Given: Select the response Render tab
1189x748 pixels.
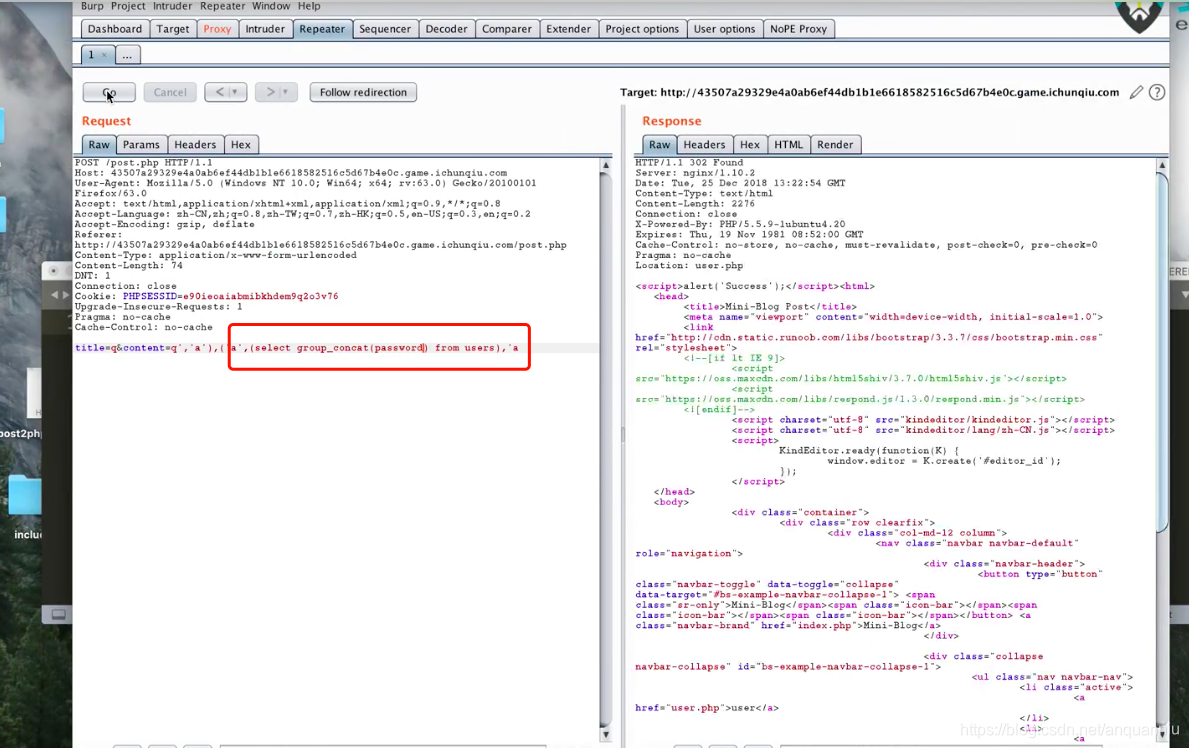Looking at the screenshot, I should [835, 145].
